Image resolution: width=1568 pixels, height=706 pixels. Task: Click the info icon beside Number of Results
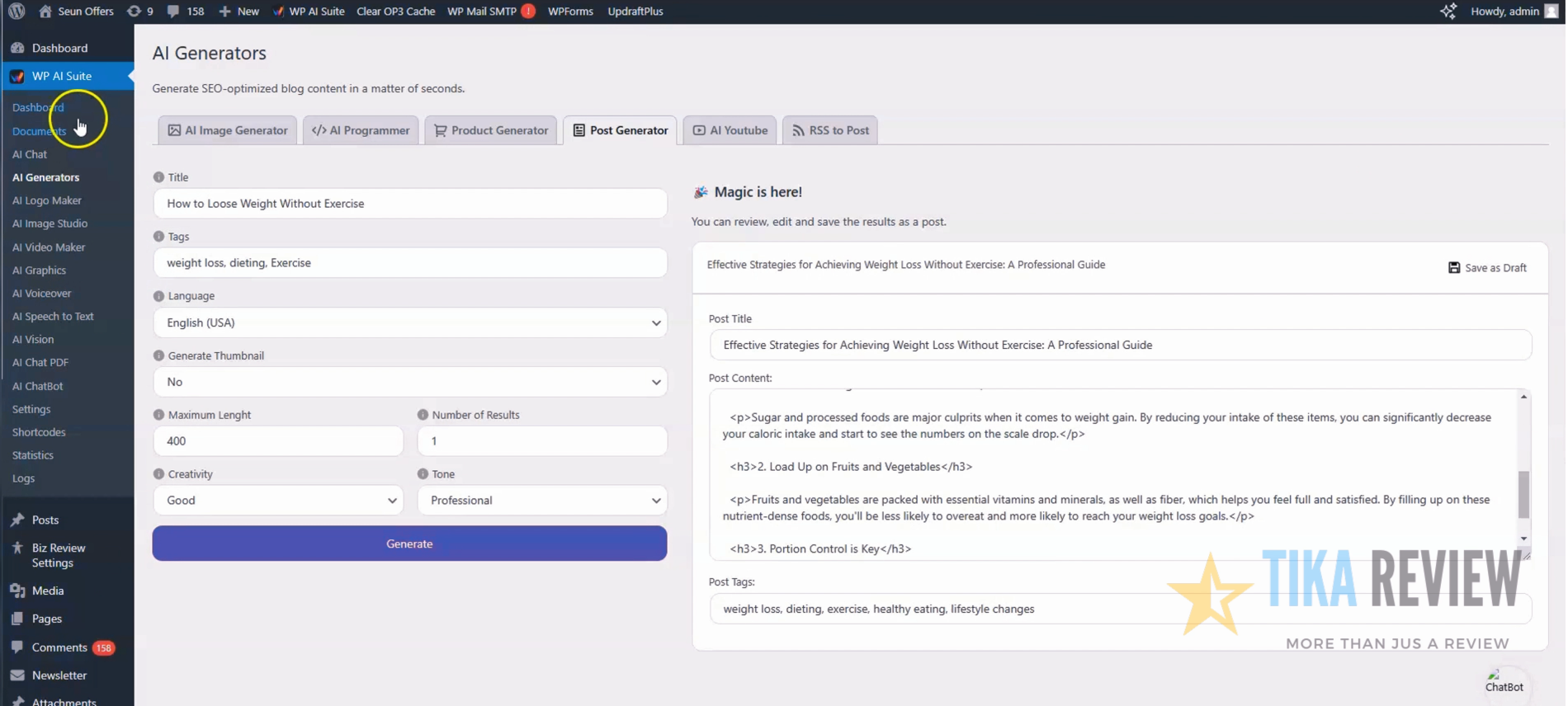[423, 415]
